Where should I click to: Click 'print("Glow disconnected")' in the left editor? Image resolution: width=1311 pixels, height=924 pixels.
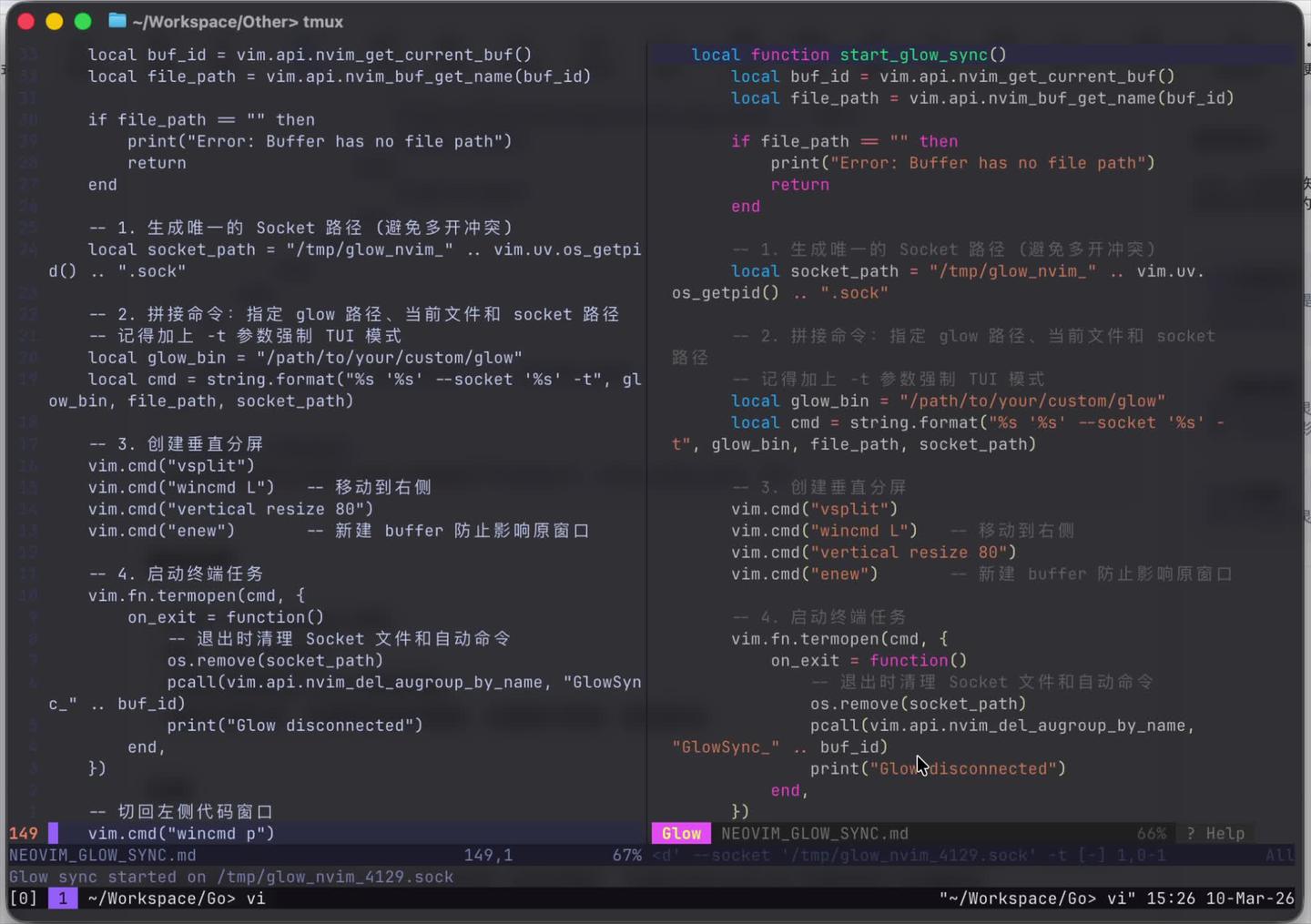pos(295,726)
